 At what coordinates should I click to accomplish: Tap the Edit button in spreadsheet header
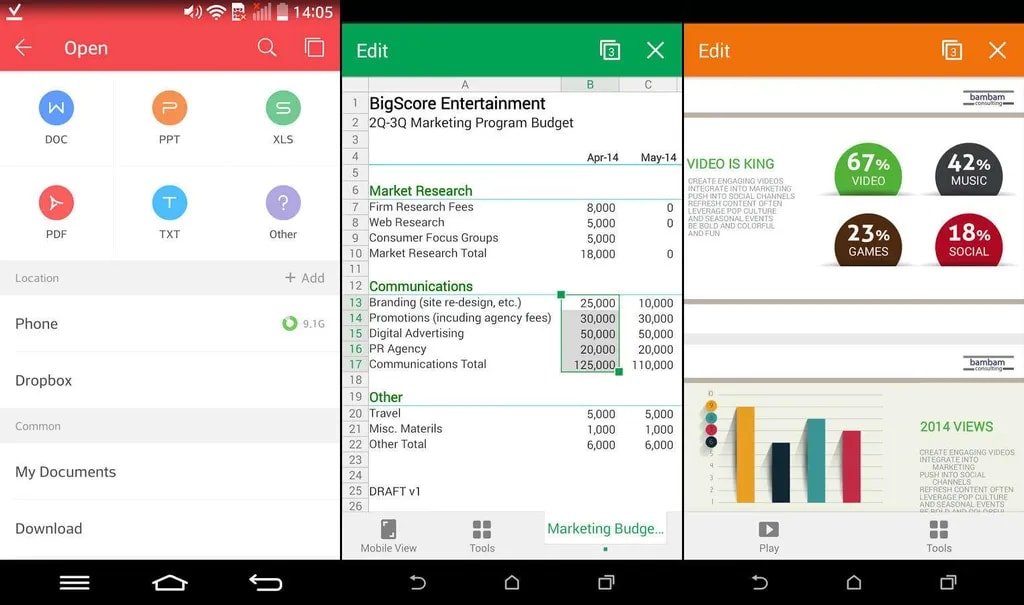[x=372, y=51]
